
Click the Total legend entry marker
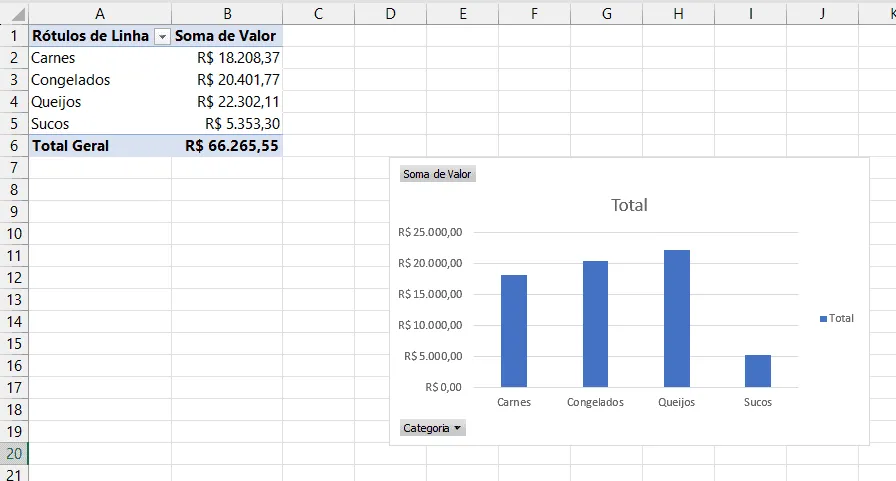823,319
